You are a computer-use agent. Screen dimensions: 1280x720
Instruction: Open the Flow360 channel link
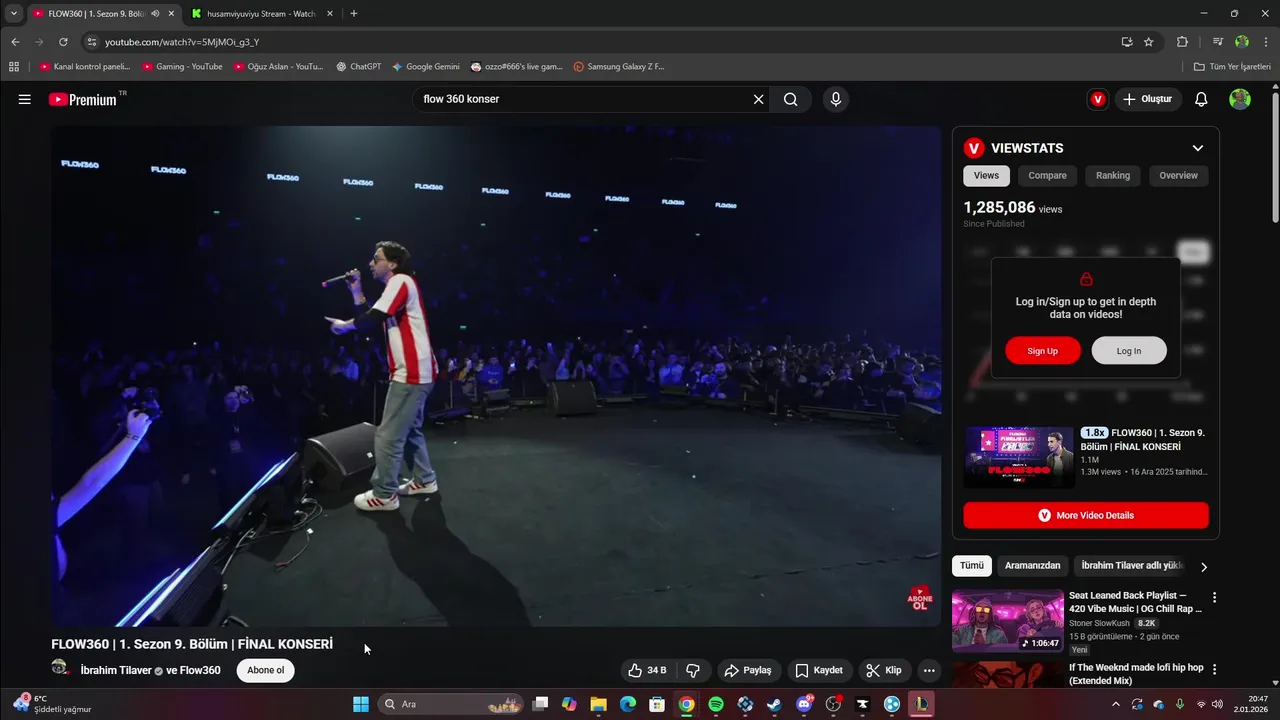pos(200,670)
